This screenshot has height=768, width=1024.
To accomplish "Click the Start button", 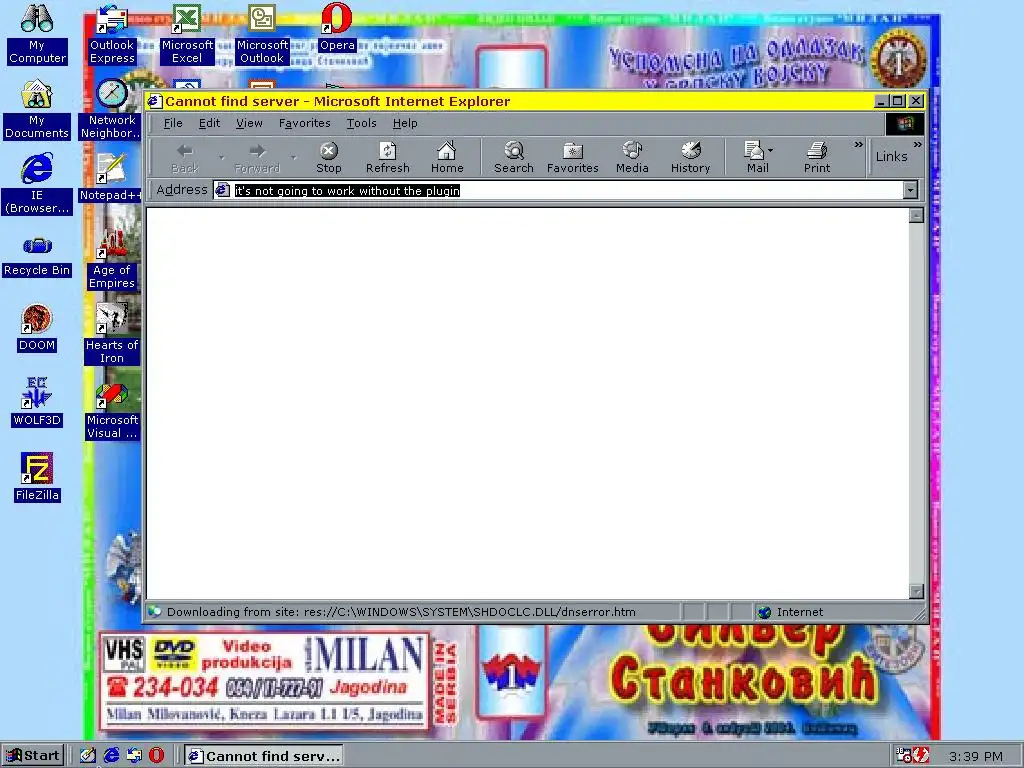I will pyautogui.click(x=33, y=756).
